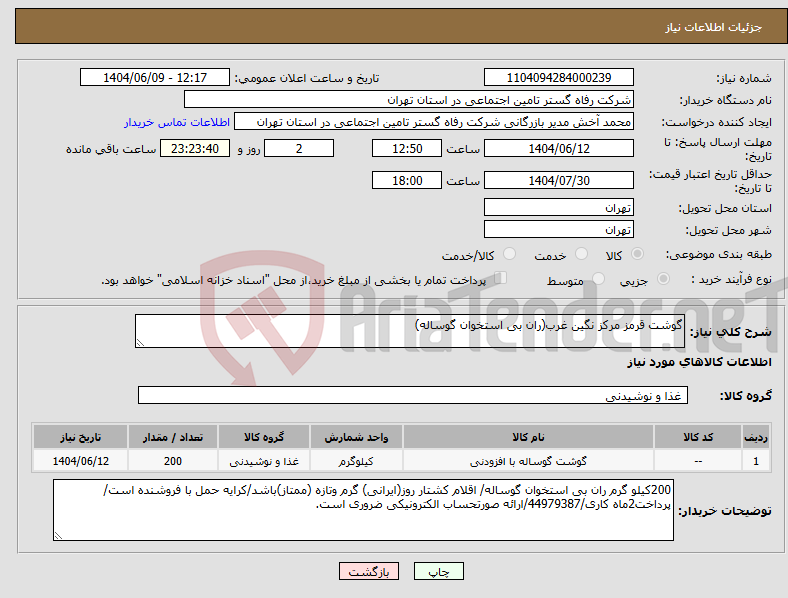Click the اطلاعات کالاهای مورد نیاز heading

coord(699,362)
